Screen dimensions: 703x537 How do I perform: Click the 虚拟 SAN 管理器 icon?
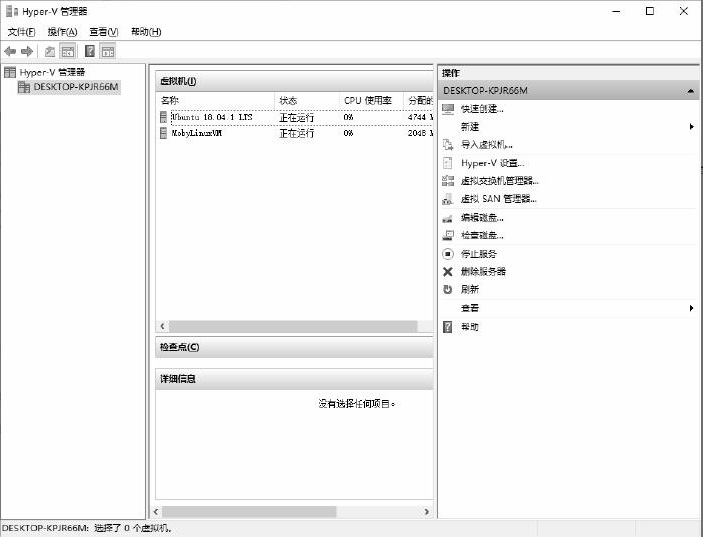click(x=447, y=199)
